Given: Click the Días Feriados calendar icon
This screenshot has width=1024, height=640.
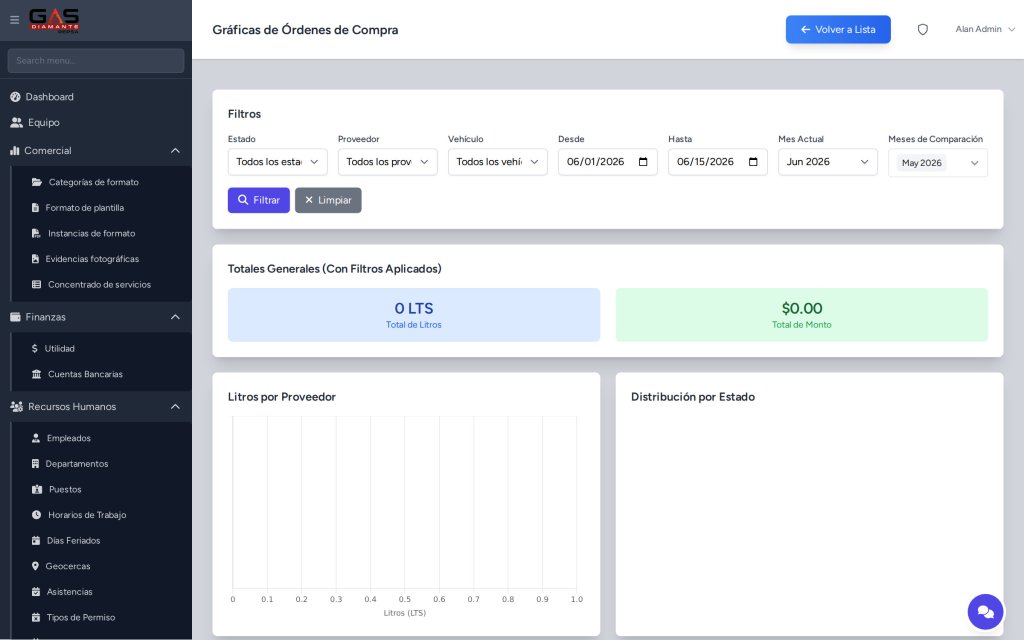Looking at the screenshot, I should 36,541.
